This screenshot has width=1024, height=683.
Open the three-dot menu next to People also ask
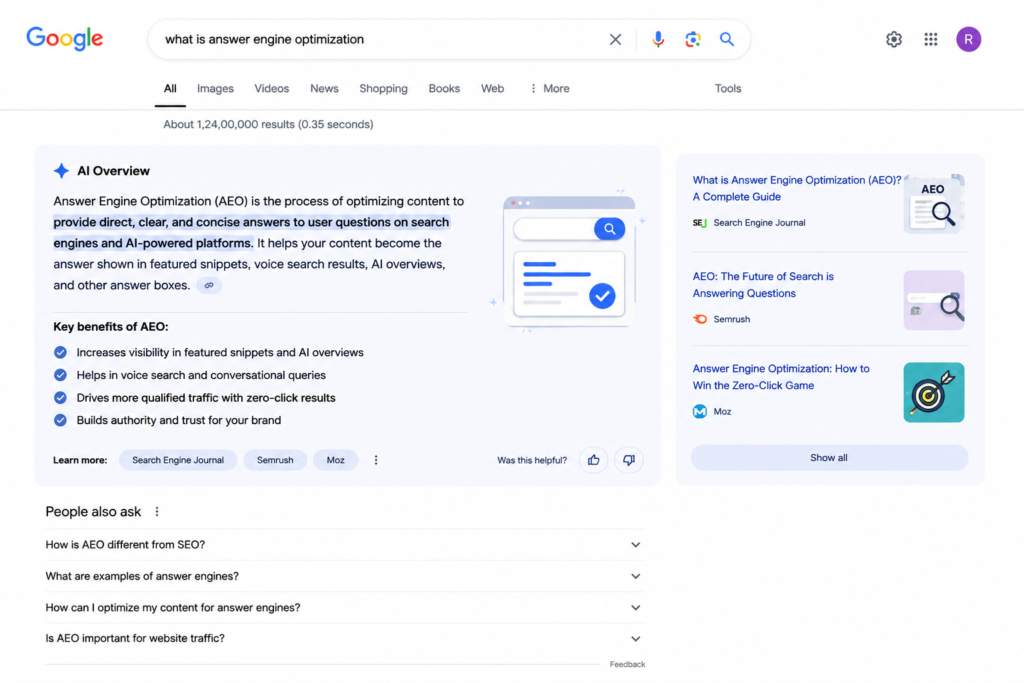tap(157, 511)
